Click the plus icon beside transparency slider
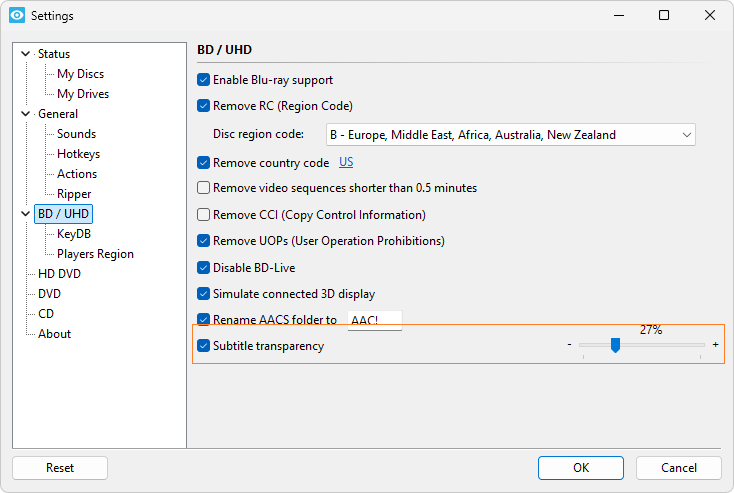Image resolution: width=734 pixels, height=493 pixels. pyautogui.click(x=715, y=345)
